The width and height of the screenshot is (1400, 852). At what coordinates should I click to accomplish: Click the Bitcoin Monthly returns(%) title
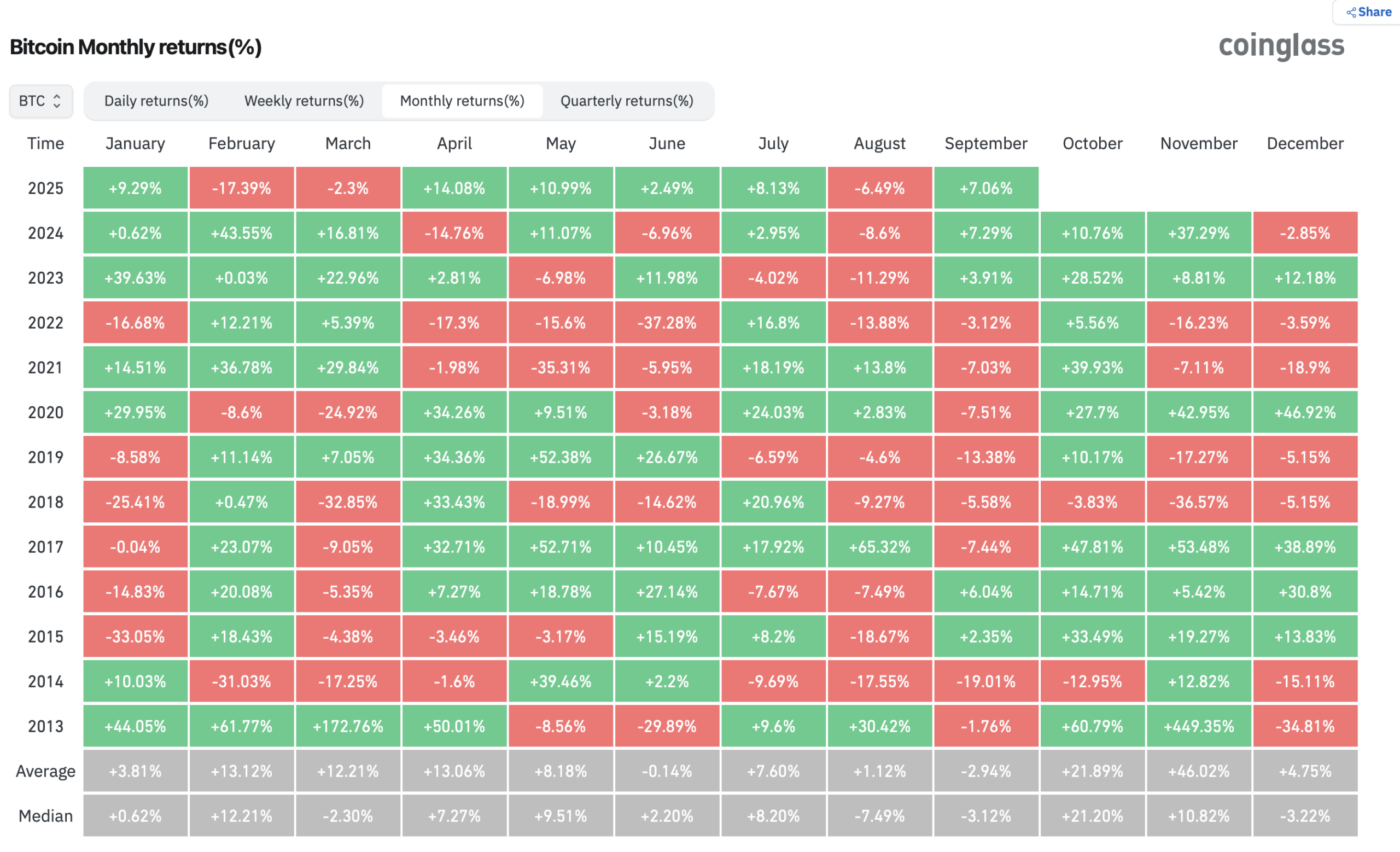coord(136,47)
